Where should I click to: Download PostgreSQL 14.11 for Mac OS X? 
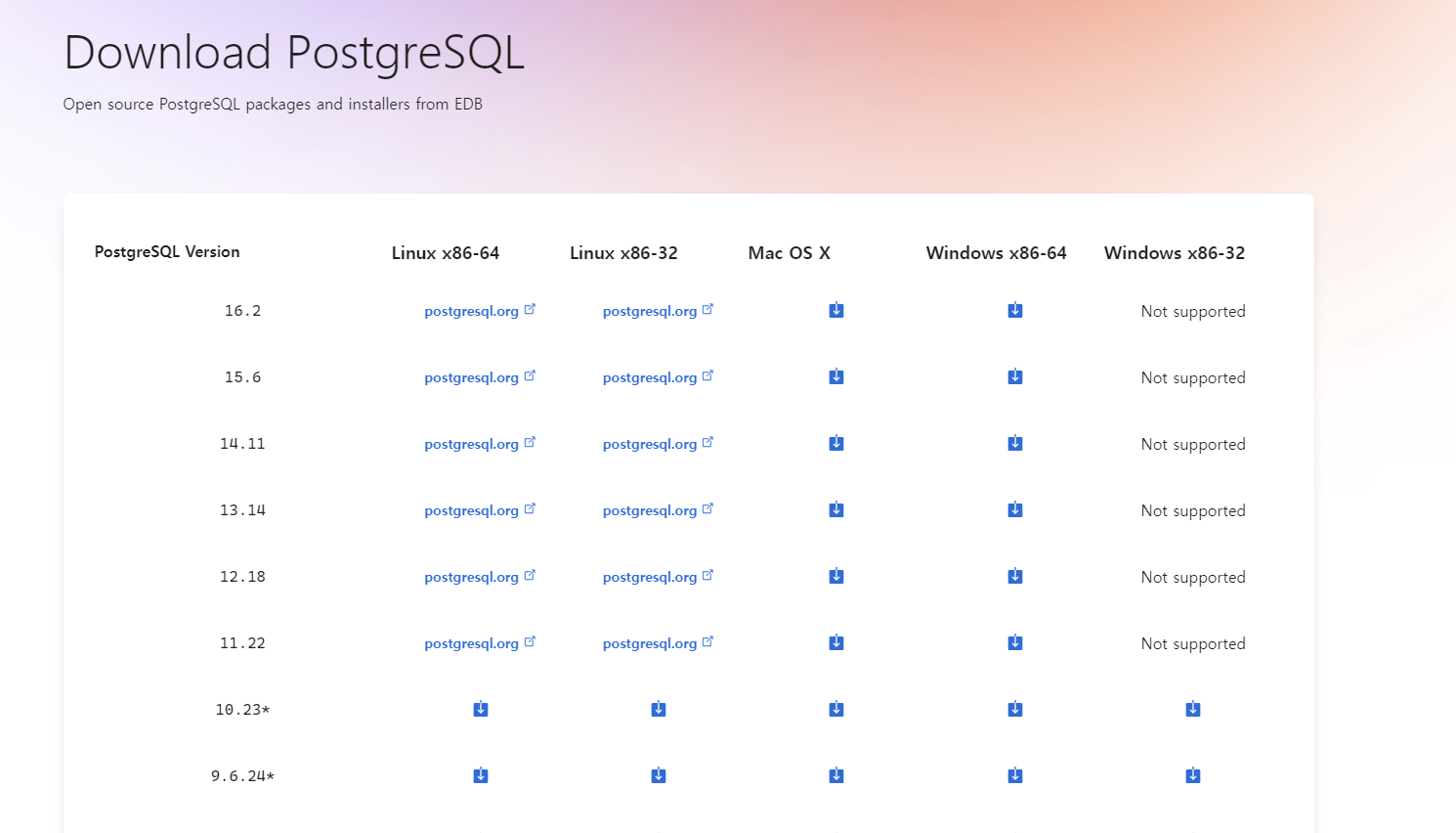coord(836,443)
